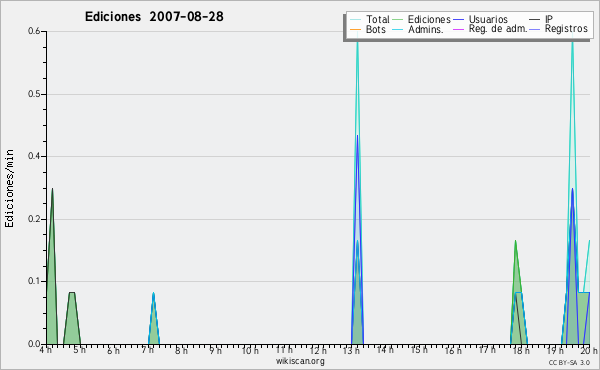Click the 0.2 y-axis value
This screenshot has width=600, height=370.
[34, 219]
